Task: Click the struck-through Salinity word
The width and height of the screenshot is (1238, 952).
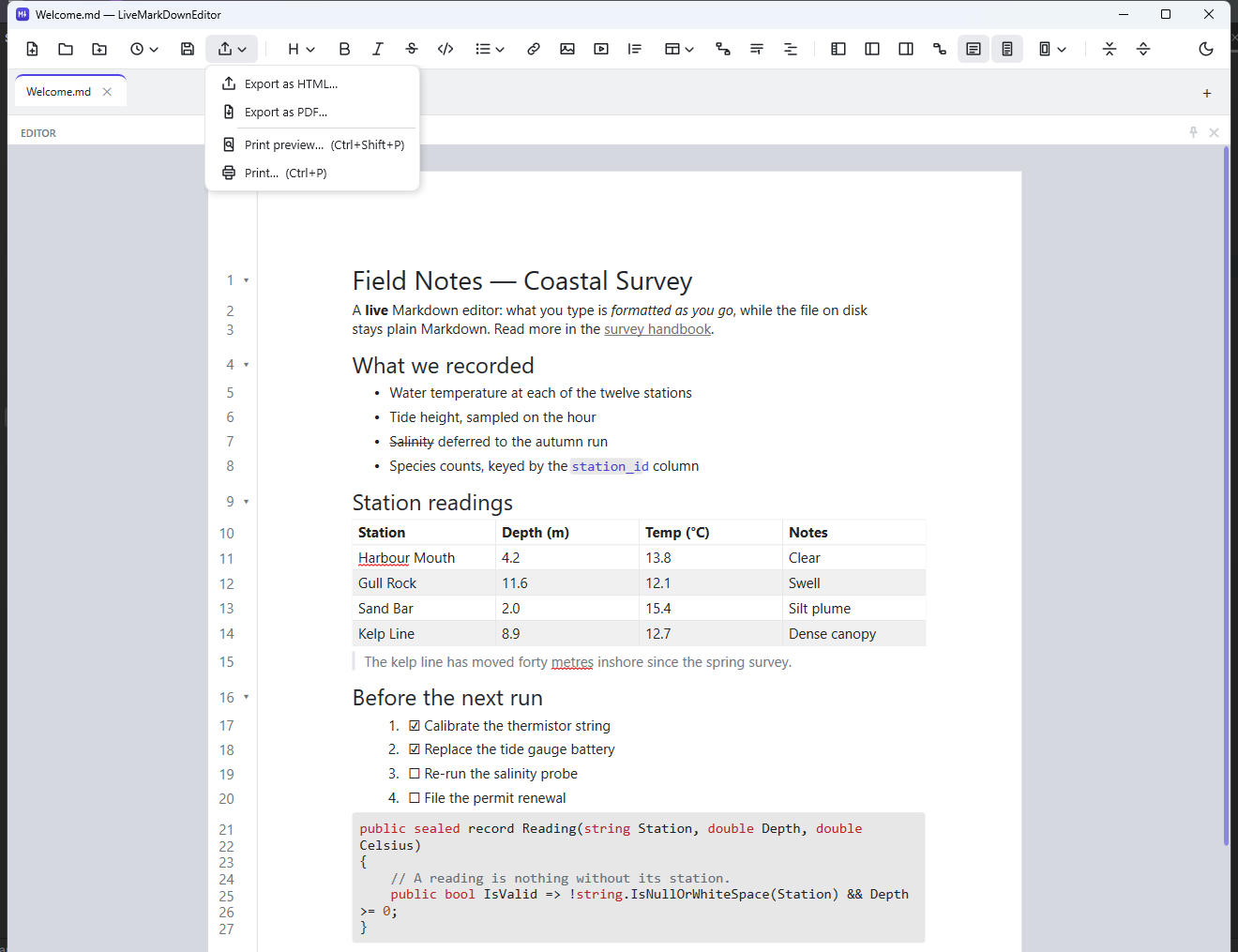Action: click(412, 442)
